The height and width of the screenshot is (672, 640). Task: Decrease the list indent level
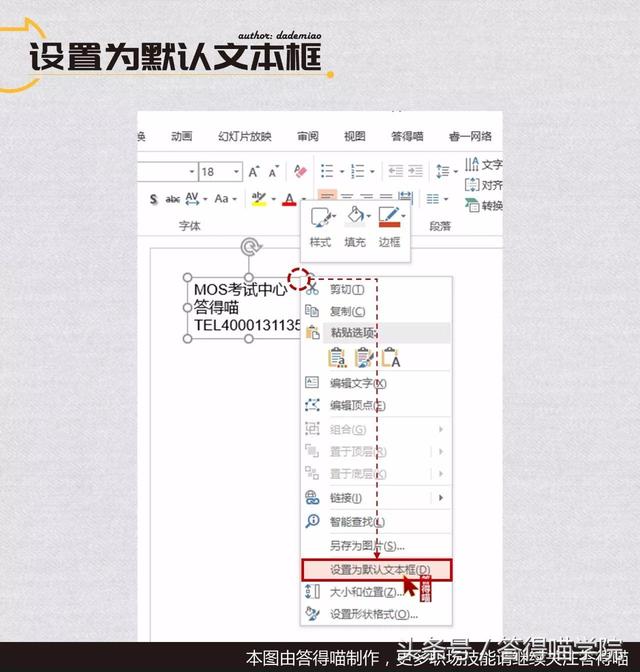(395, 171)
